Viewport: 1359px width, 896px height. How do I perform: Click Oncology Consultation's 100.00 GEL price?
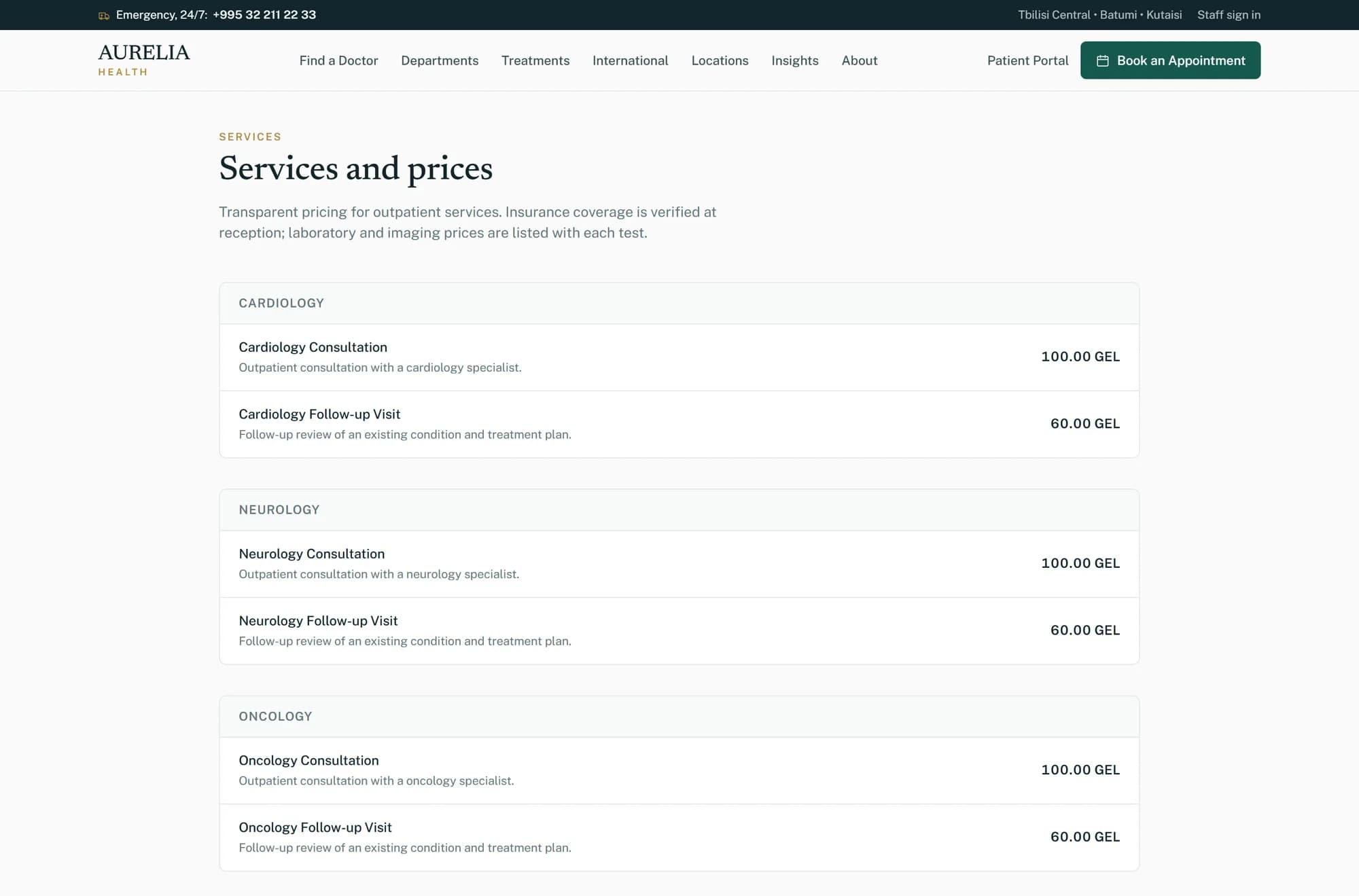coord(1080,770)
